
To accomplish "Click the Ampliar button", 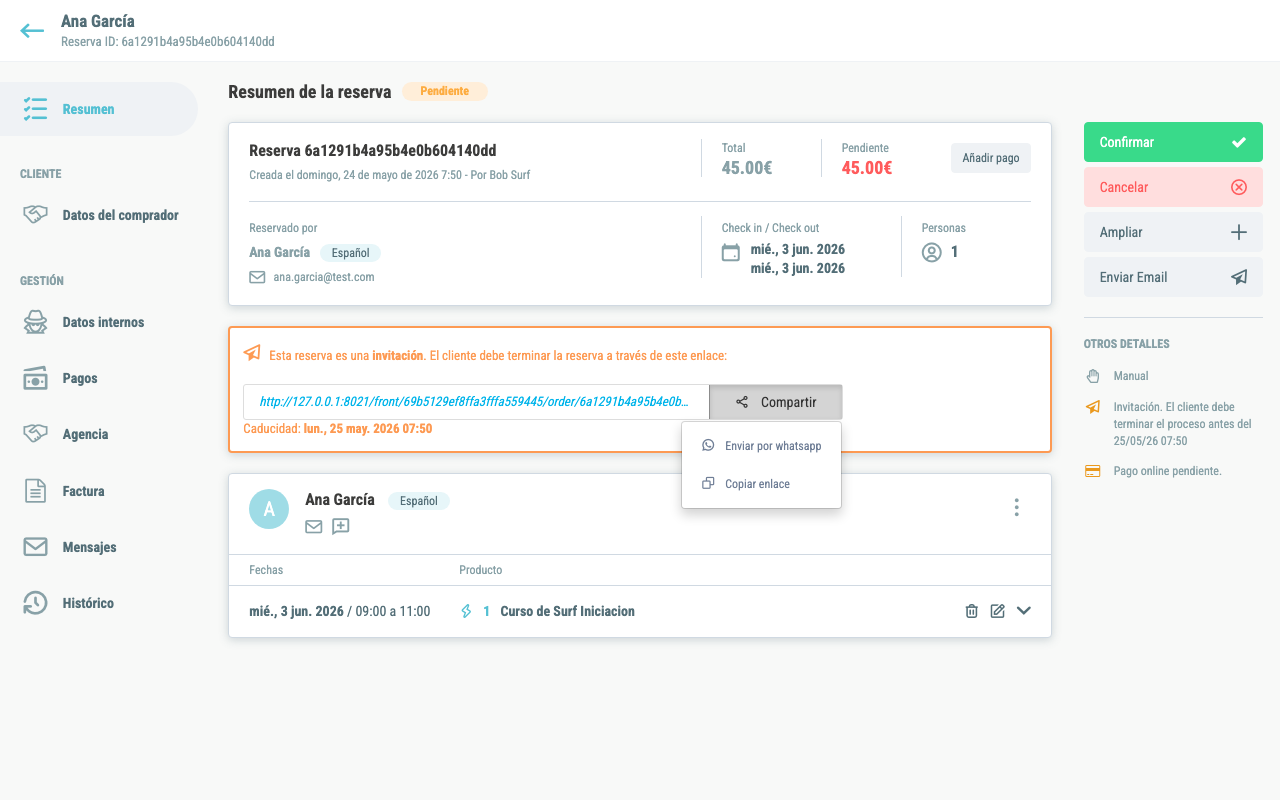I will pos(1173,232).
